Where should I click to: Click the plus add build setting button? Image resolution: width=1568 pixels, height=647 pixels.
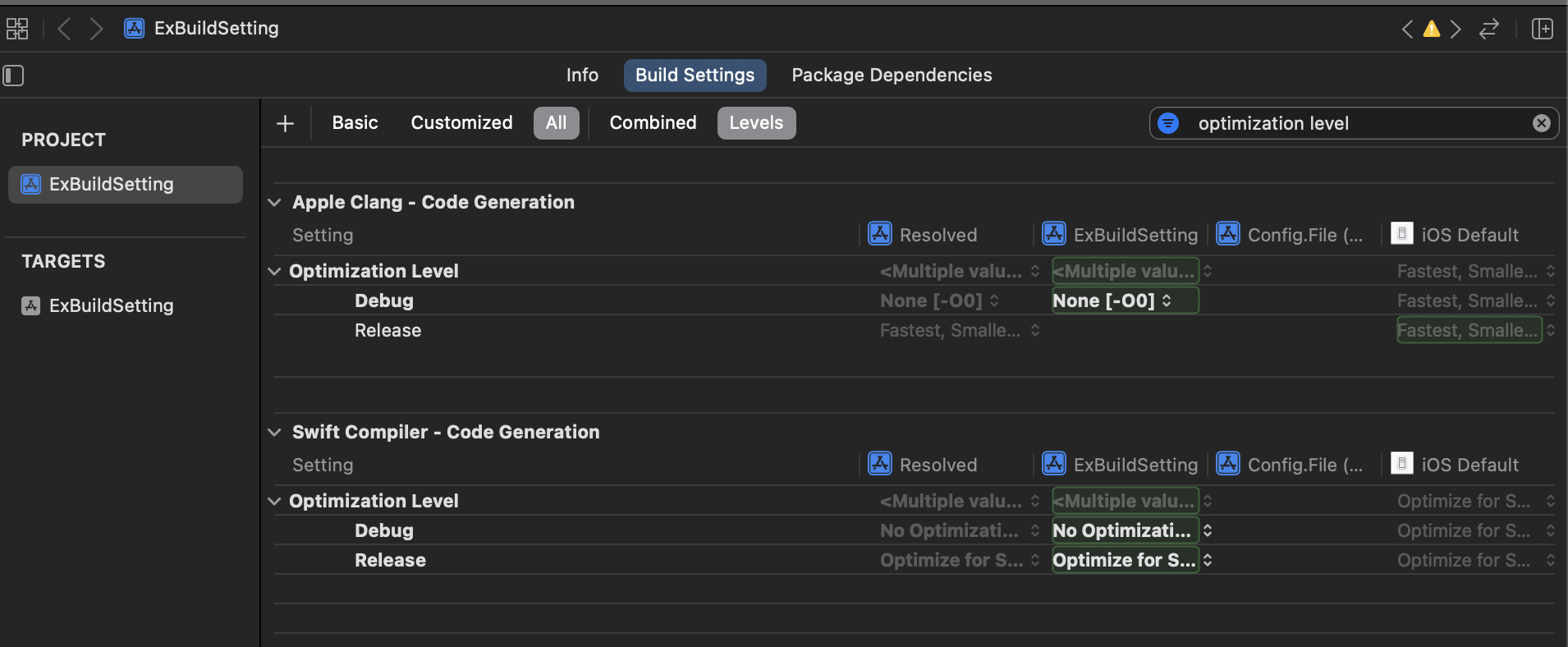point(285,123)
